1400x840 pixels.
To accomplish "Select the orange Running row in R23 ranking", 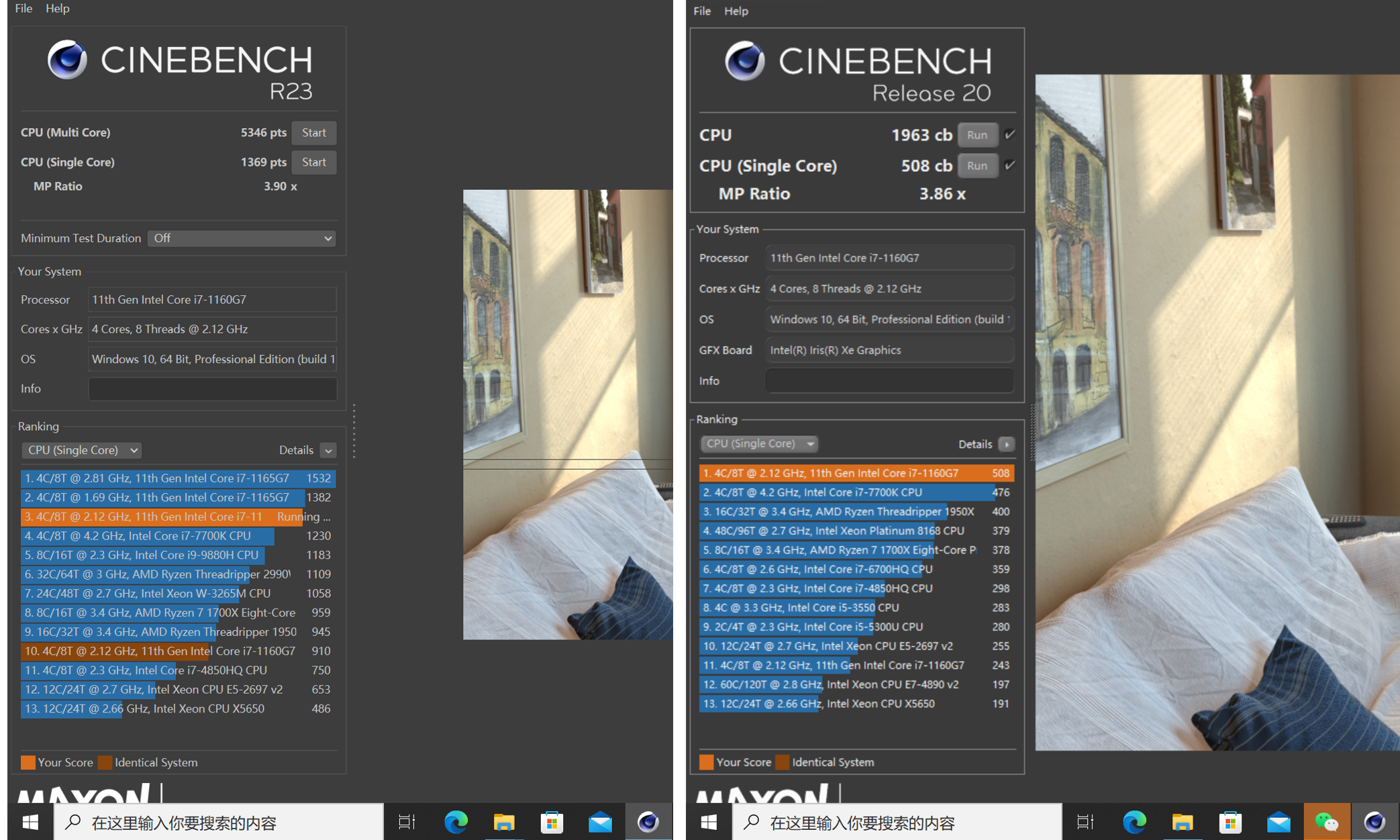I will (x=179, y=517).
